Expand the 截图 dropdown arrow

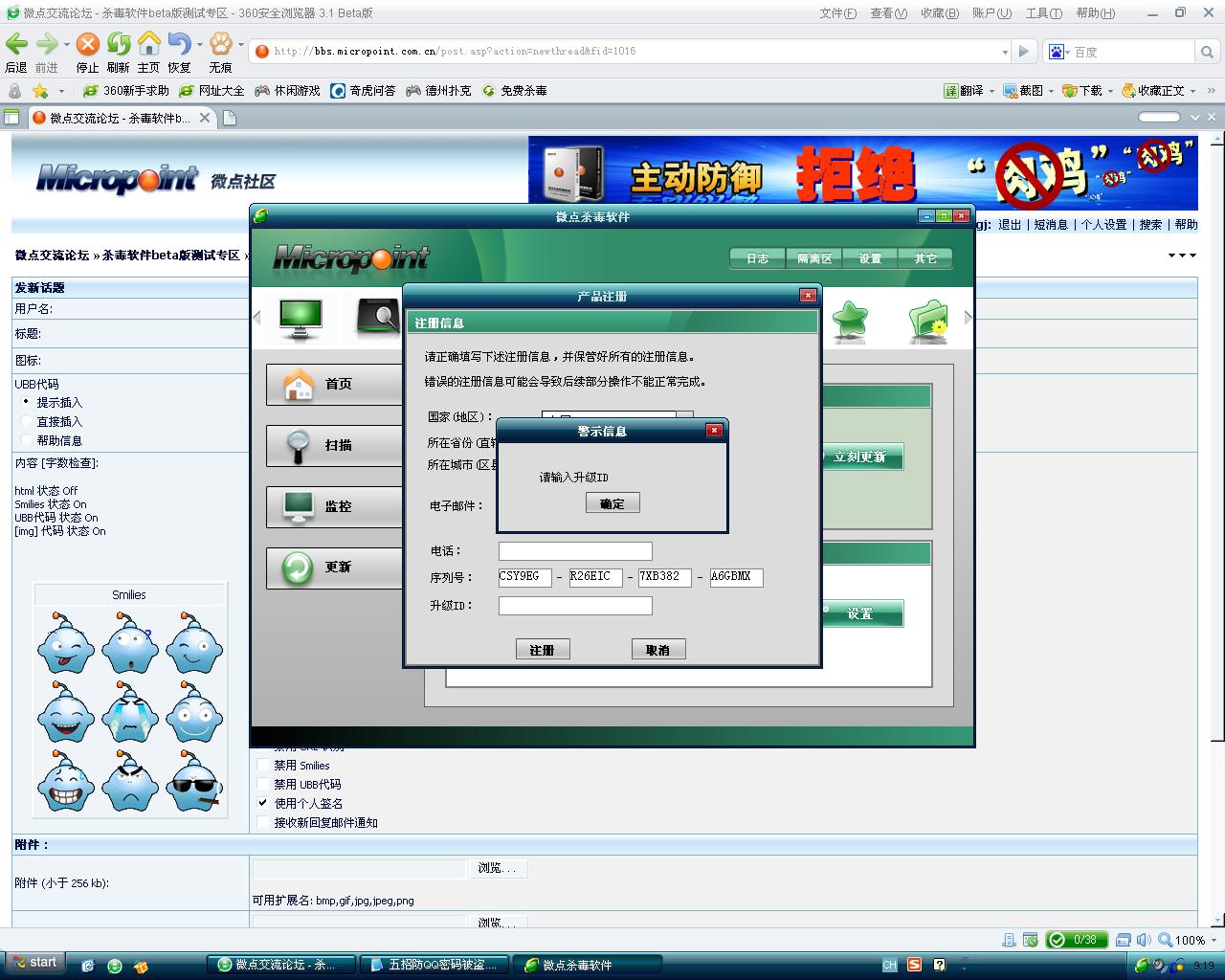[x=1051, y=91]
